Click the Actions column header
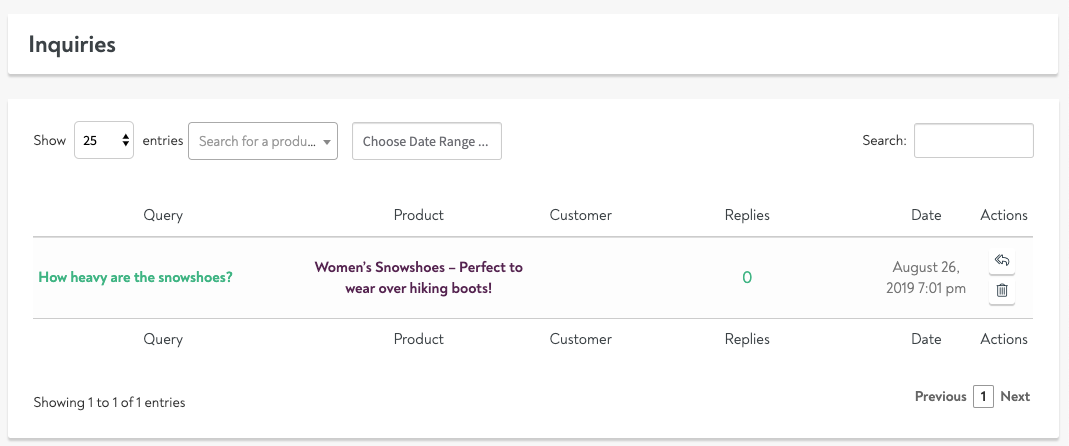The width and height of the screenshot is (1069, 446). (x=1004, y=215)
